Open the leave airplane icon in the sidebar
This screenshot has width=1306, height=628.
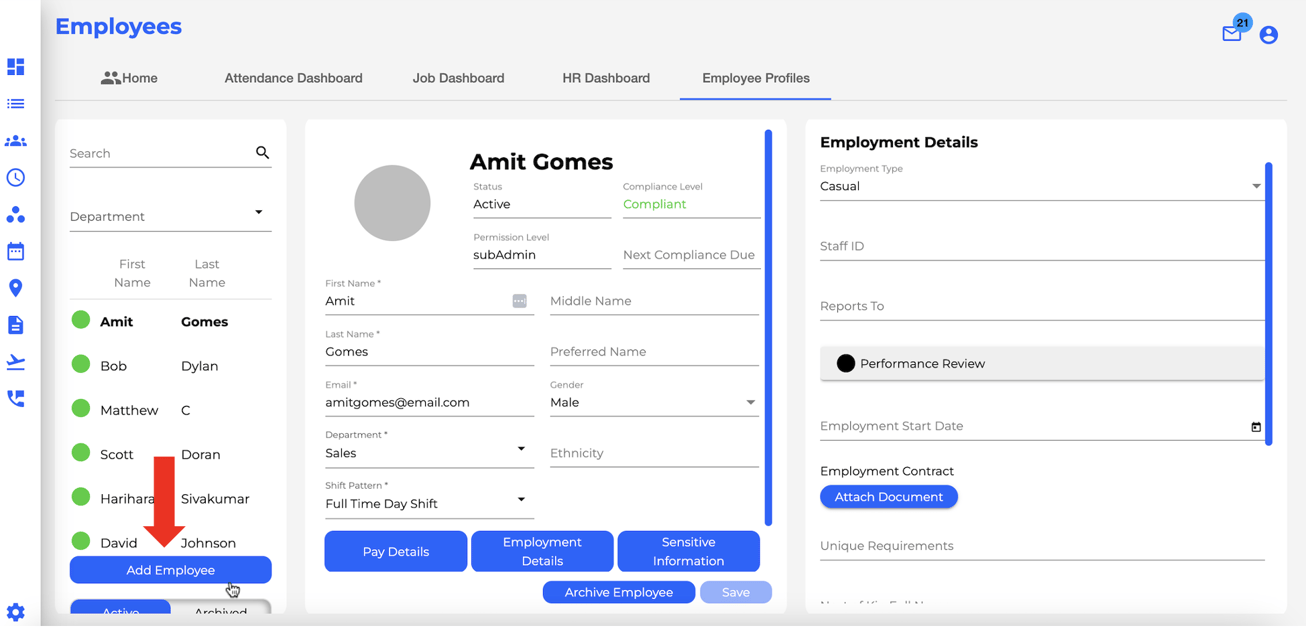(15, 361)
